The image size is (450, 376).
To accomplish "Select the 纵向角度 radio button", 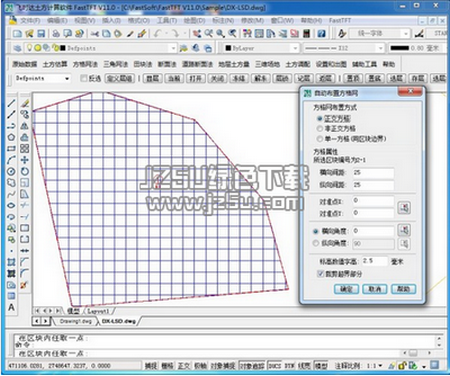I will point(315,243).
